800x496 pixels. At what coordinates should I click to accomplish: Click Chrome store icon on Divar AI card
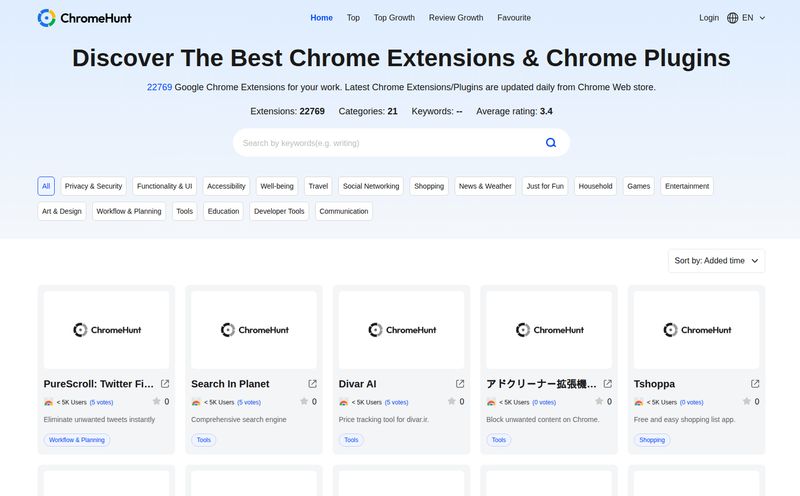point(343,402)
